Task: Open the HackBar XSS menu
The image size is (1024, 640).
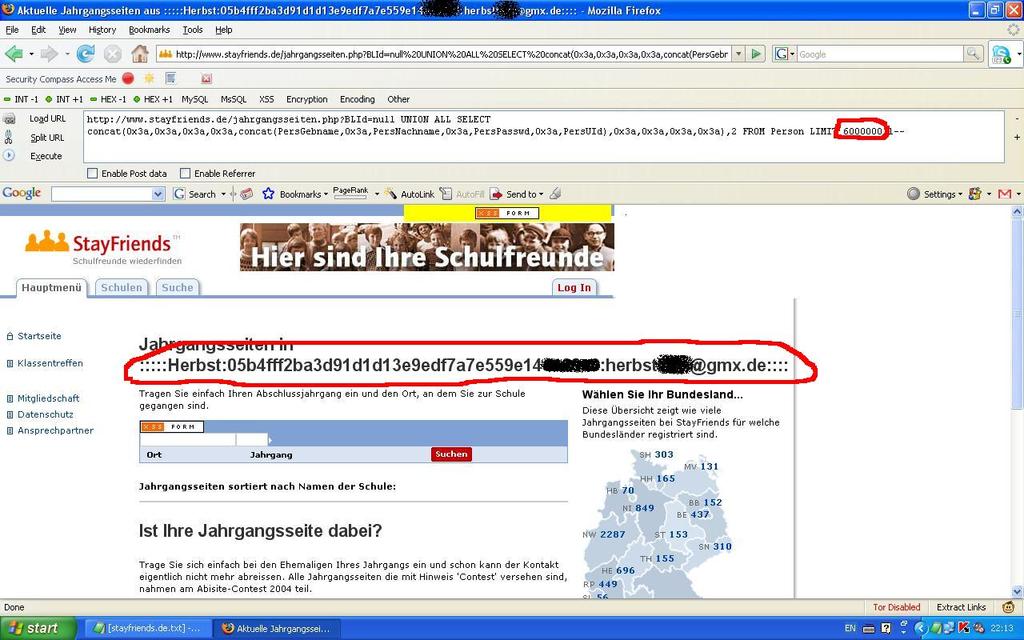Action: (x=266, y=99)
